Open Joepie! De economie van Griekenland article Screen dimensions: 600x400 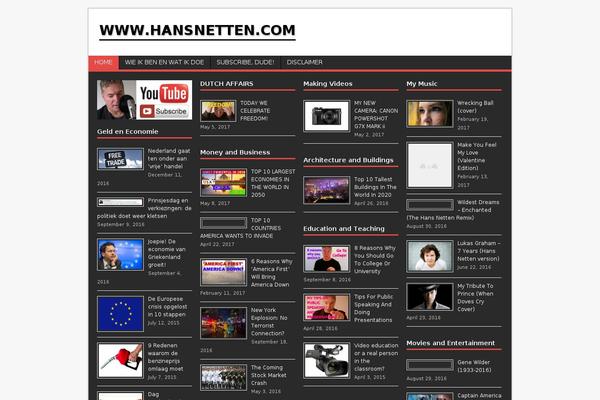click(x=166, y=253)
